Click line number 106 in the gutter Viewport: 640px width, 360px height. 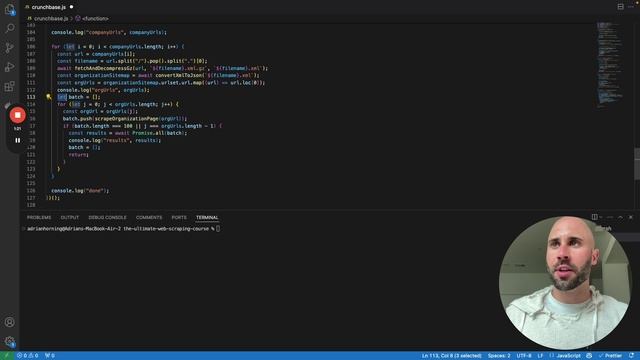(31, 47)
